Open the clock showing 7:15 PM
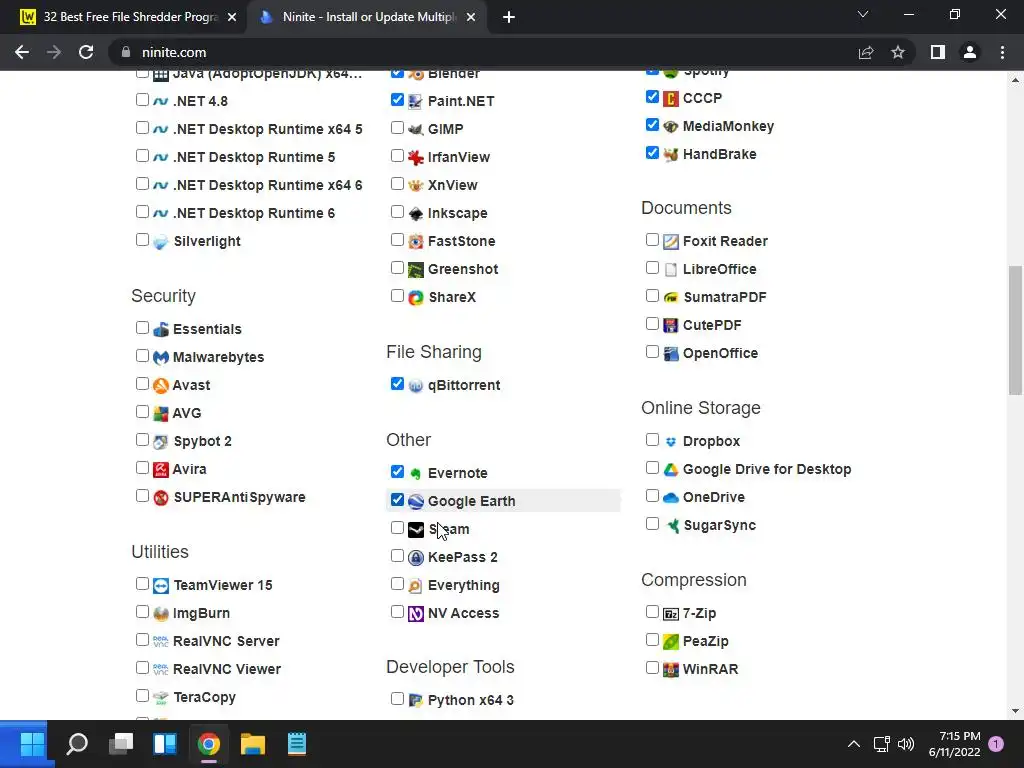 [x=955, y=744]
